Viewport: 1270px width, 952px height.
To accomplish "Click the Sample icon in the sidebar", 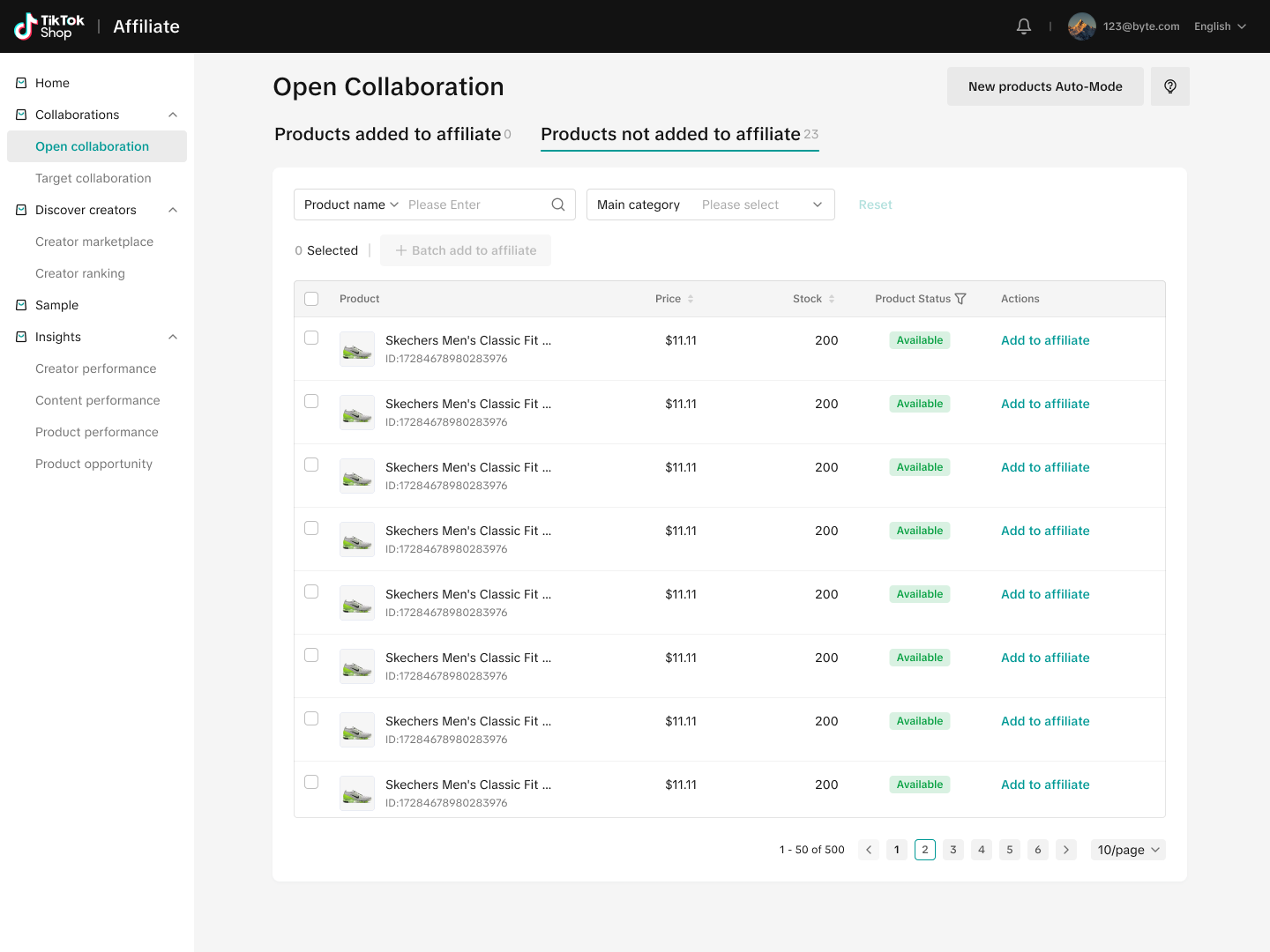I will [21, 305].
